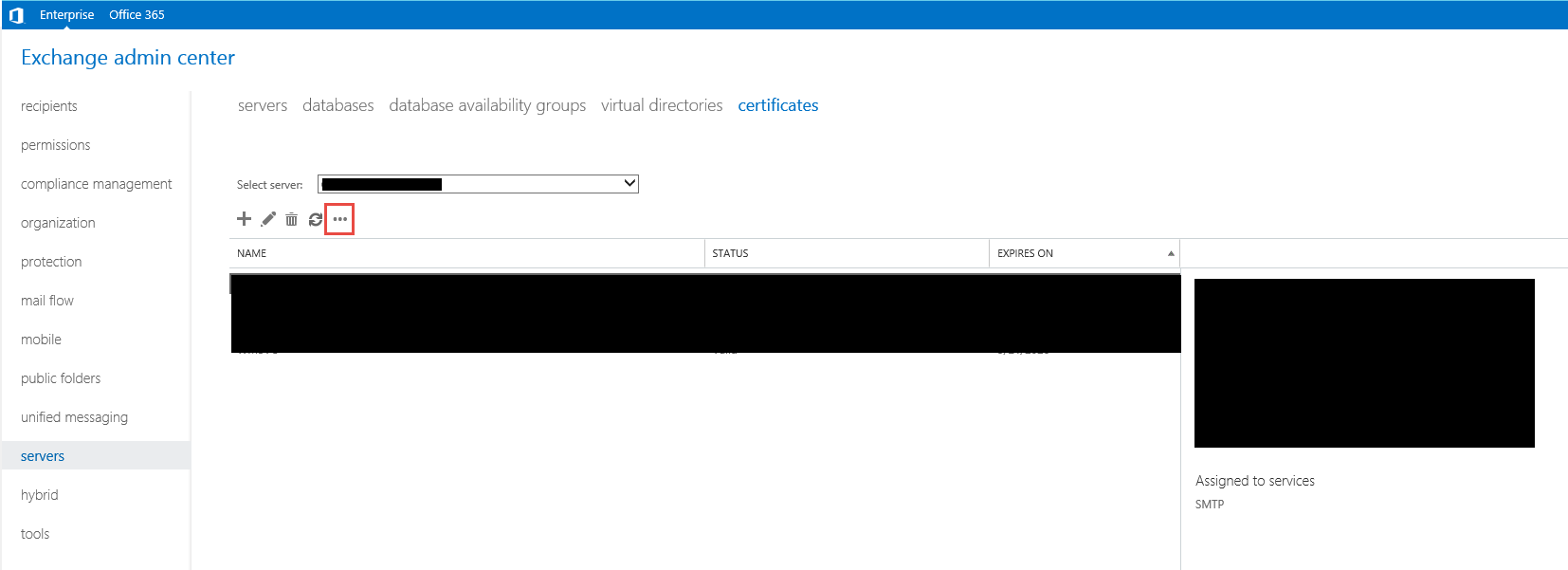Click the SMTP assigned service text
Screen dimensions: 1568x570
(1210, 505)
